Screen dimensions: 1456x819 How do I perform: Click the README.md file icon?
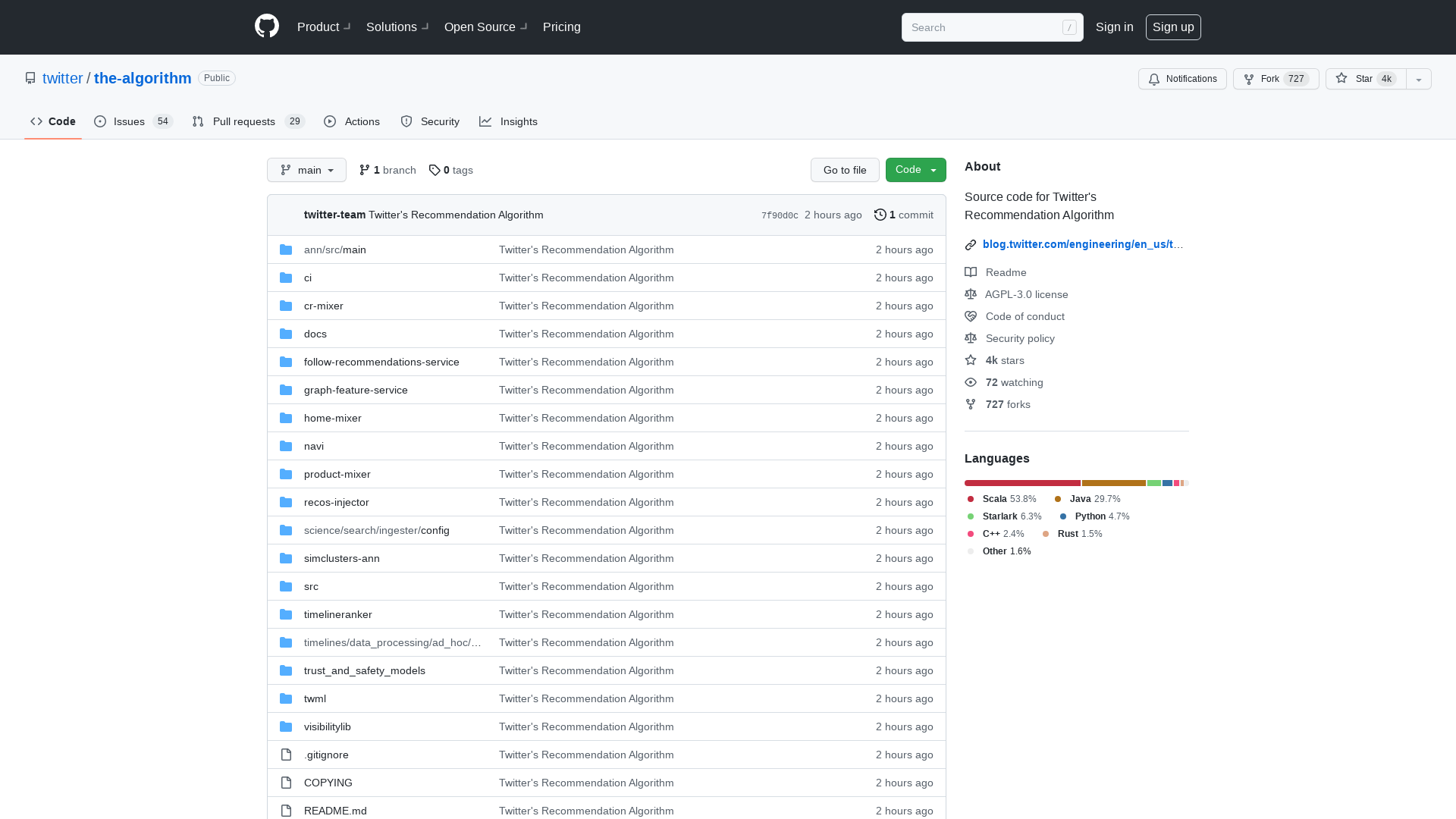[286, 811]
